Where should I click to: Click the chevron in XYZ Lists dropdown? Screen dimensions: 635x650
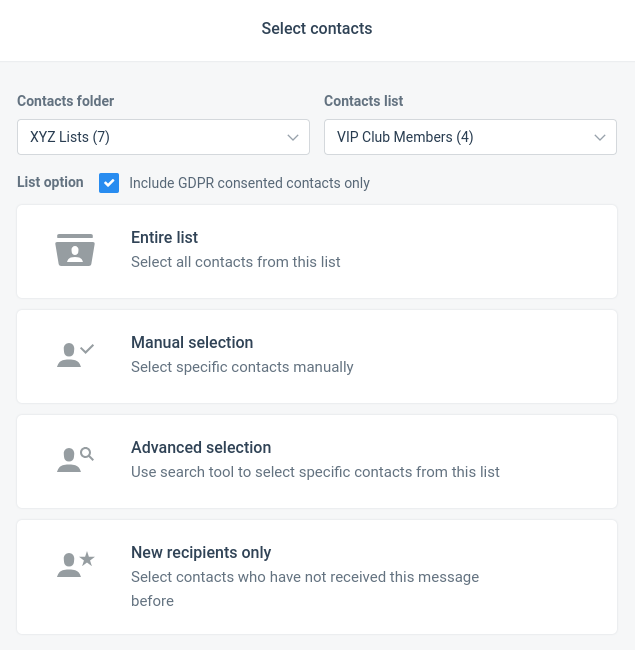[293, 138]
